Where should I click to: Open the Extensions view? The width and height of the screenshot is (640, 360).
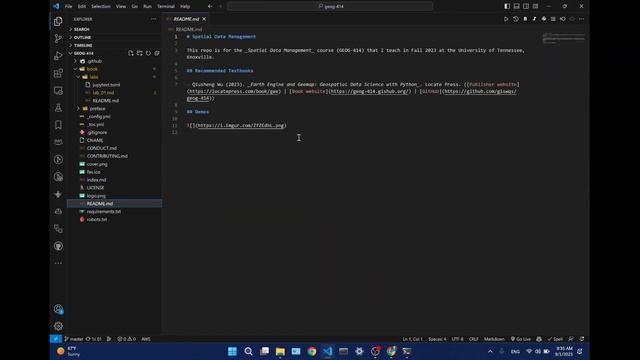click(58, 73)
